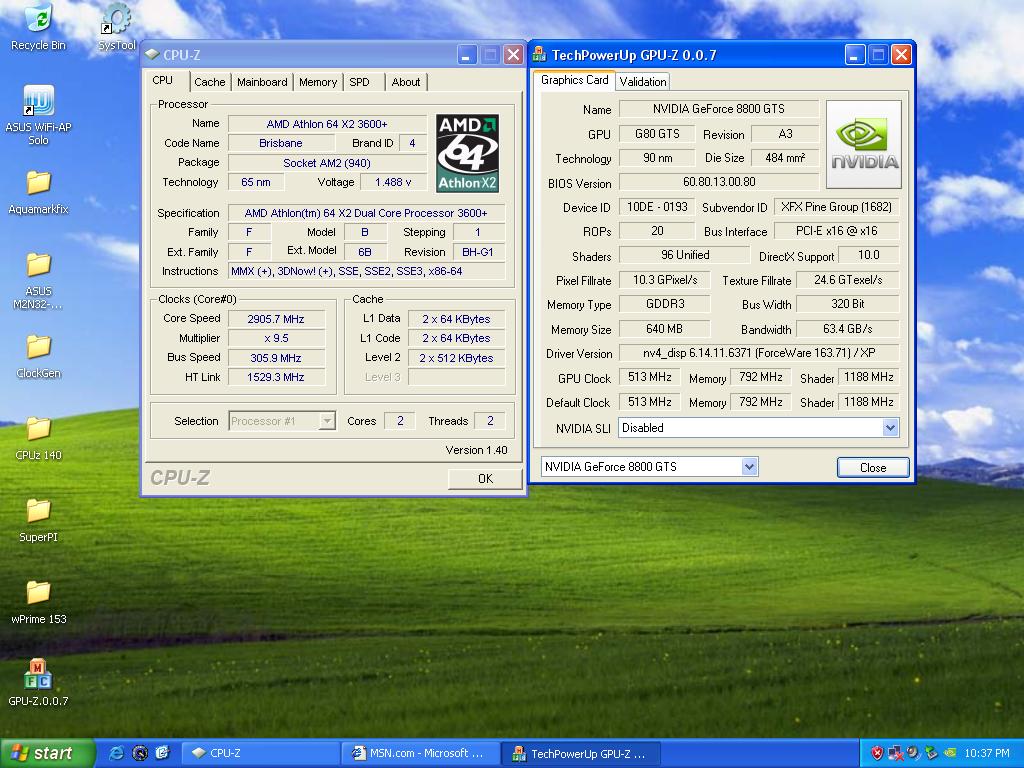The height and width of the screenshot is (768, 1024).
Task: Switch to the Validation tab in GPU-Z
Action: click(x=643, y=82)
